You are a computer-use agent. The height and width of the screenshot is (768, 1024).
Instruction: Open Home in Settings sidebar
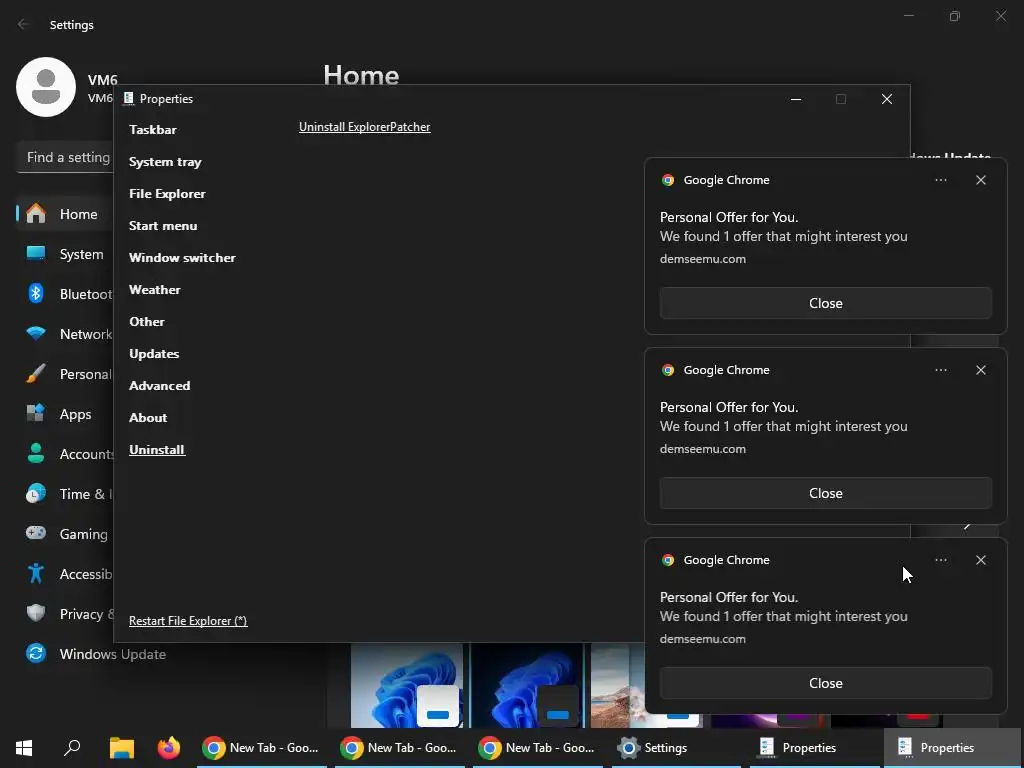coord(65,214)
